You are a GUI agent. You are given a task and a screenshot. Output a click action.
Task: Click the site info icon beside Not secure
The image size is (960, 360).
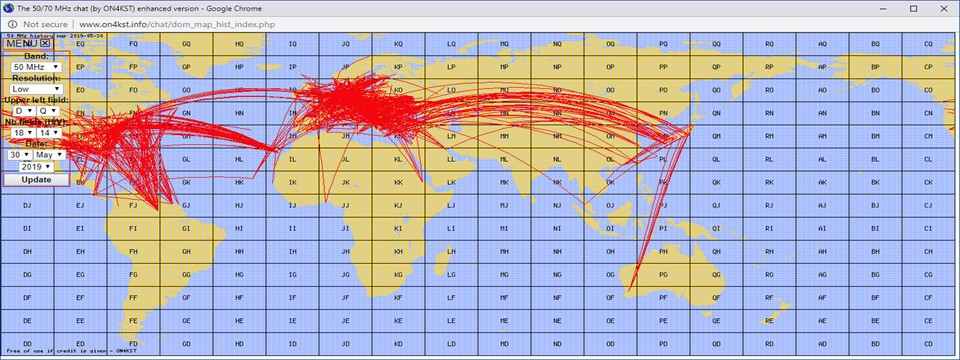12,24
